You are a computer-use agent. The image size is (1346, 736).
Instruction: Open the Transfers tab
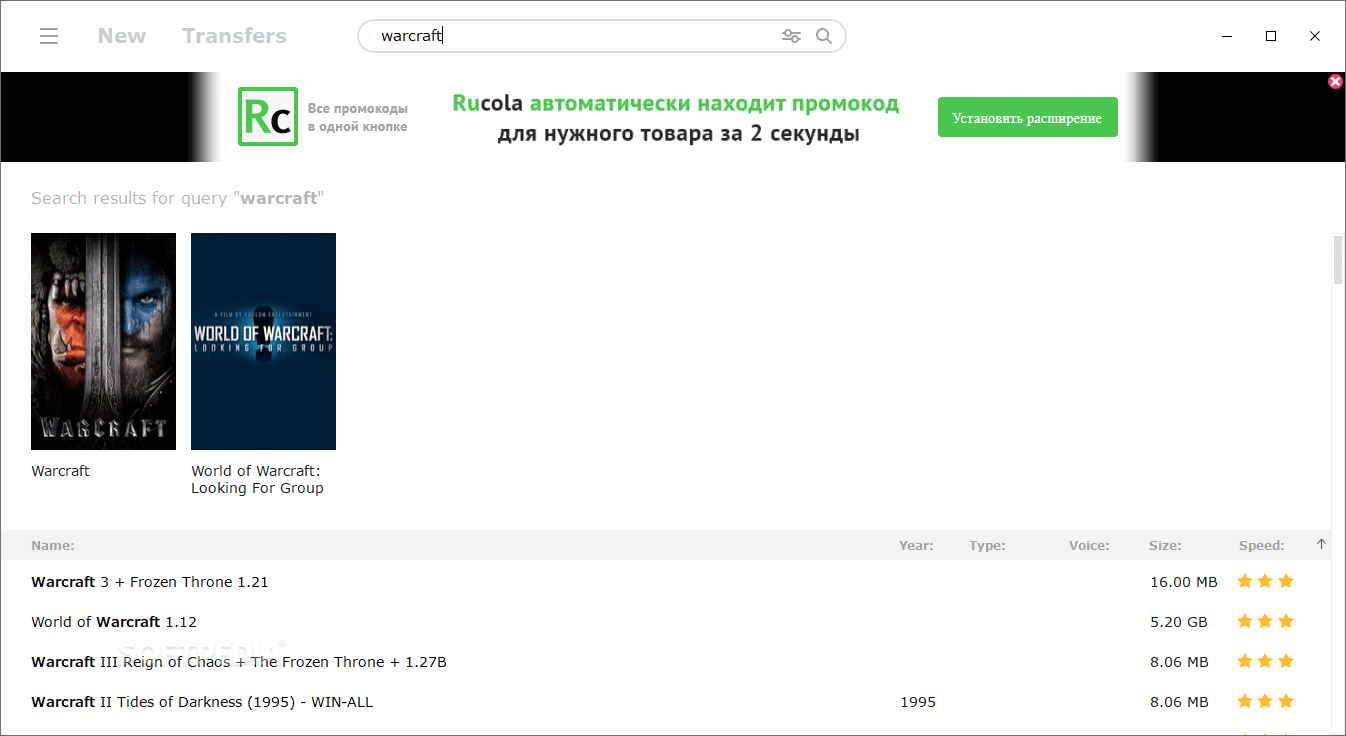click(x=234, y=36)
